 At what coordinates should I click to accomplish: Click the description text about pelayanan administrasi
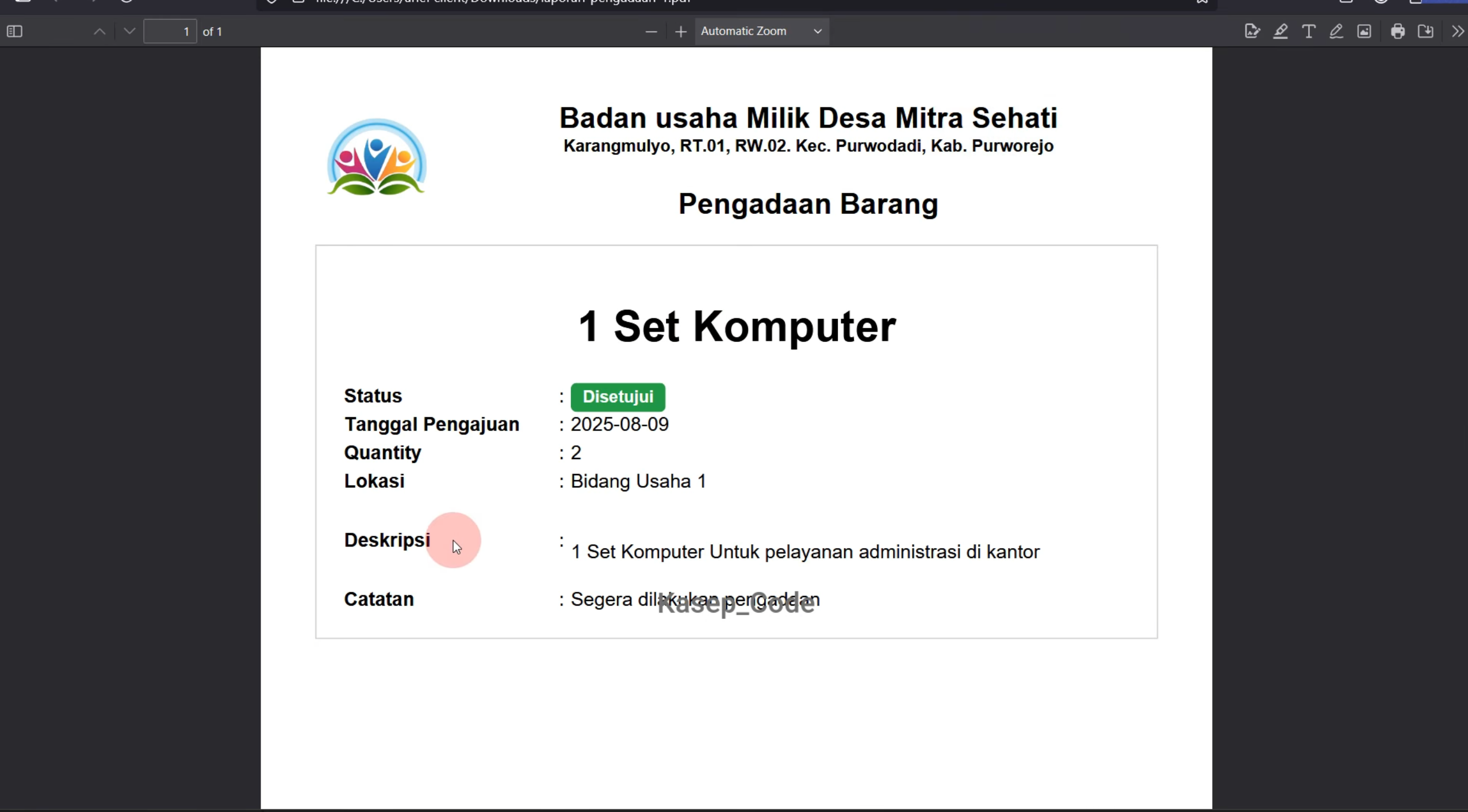[805, 552]
